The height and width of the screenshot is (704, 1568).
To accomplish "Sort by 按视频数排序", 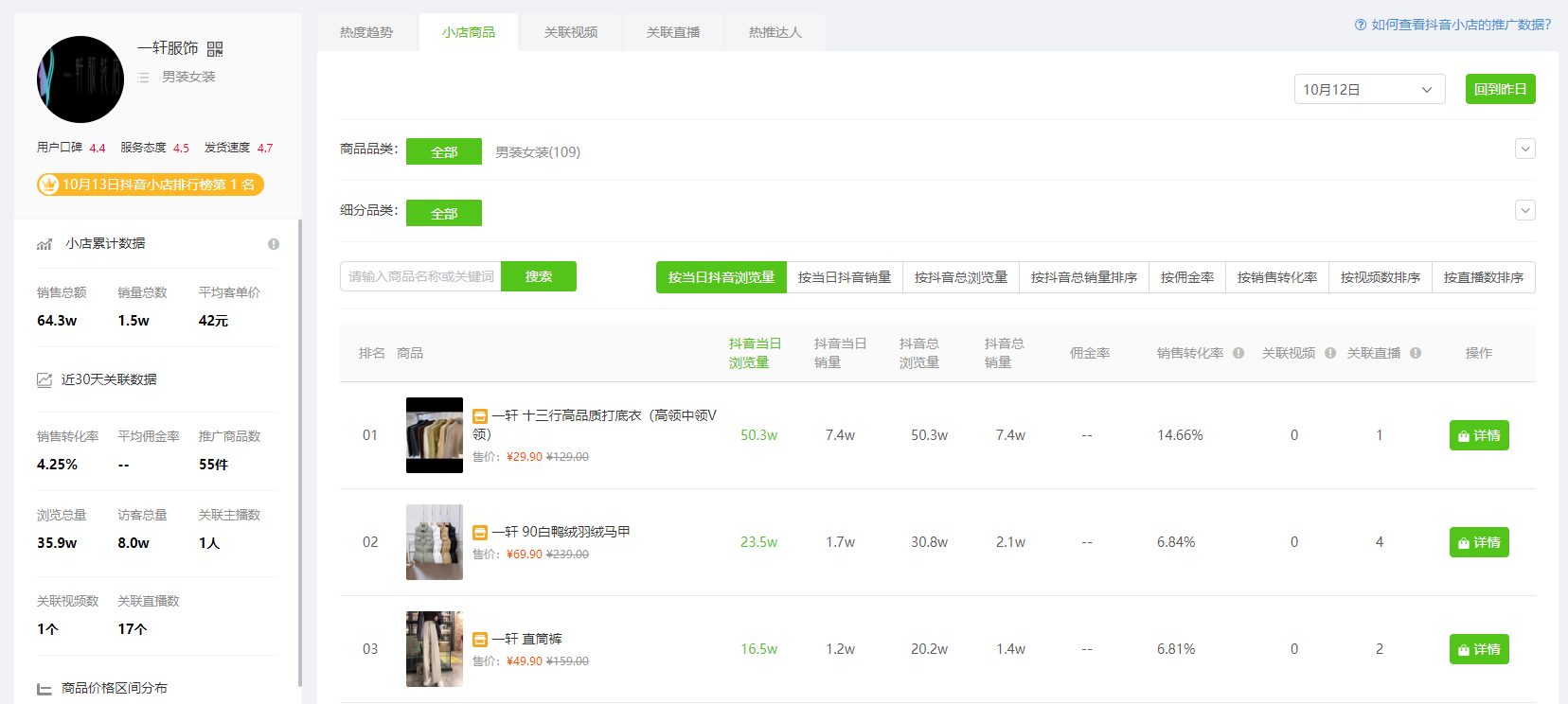I will pos(1381,277).
